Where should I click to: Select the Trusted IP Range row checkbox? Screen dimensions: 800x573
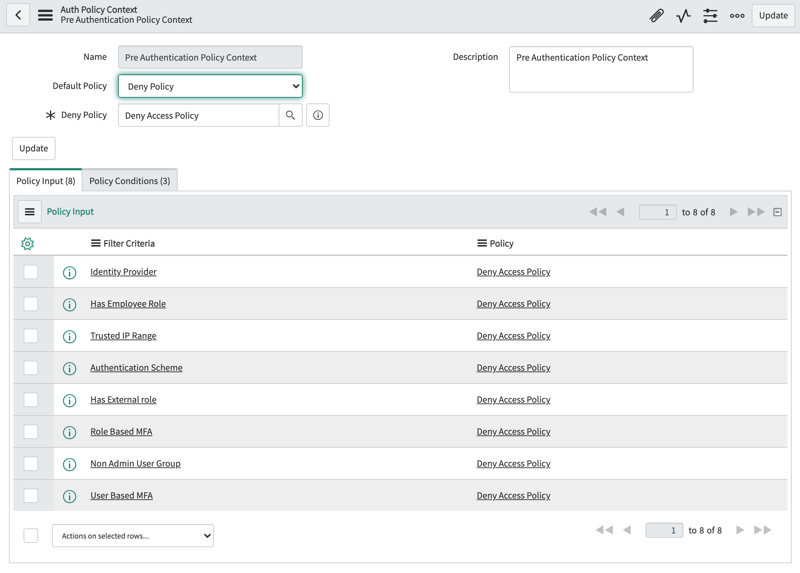(31, 336)
